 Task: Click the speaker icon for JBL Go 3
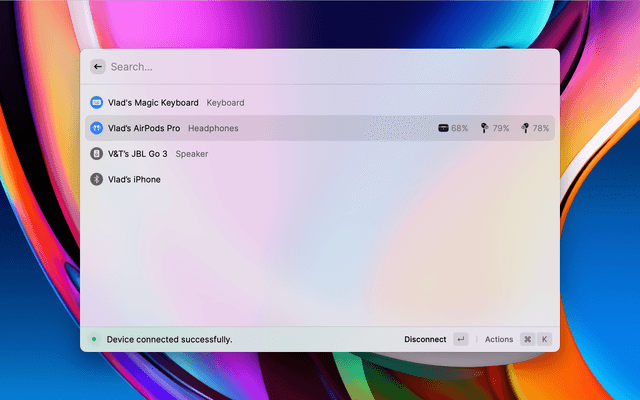97,154
